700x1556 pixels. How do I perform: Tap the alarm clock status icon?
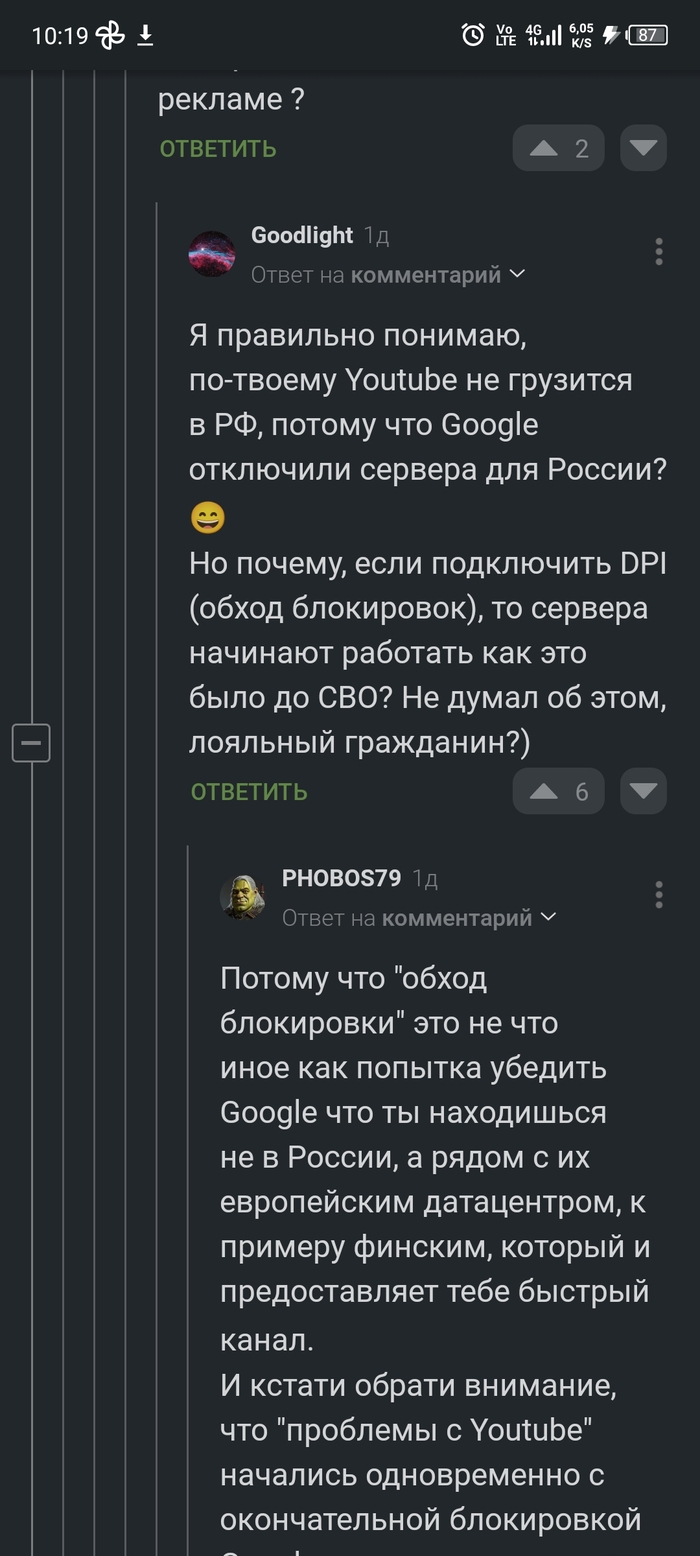tap(472, 36)
